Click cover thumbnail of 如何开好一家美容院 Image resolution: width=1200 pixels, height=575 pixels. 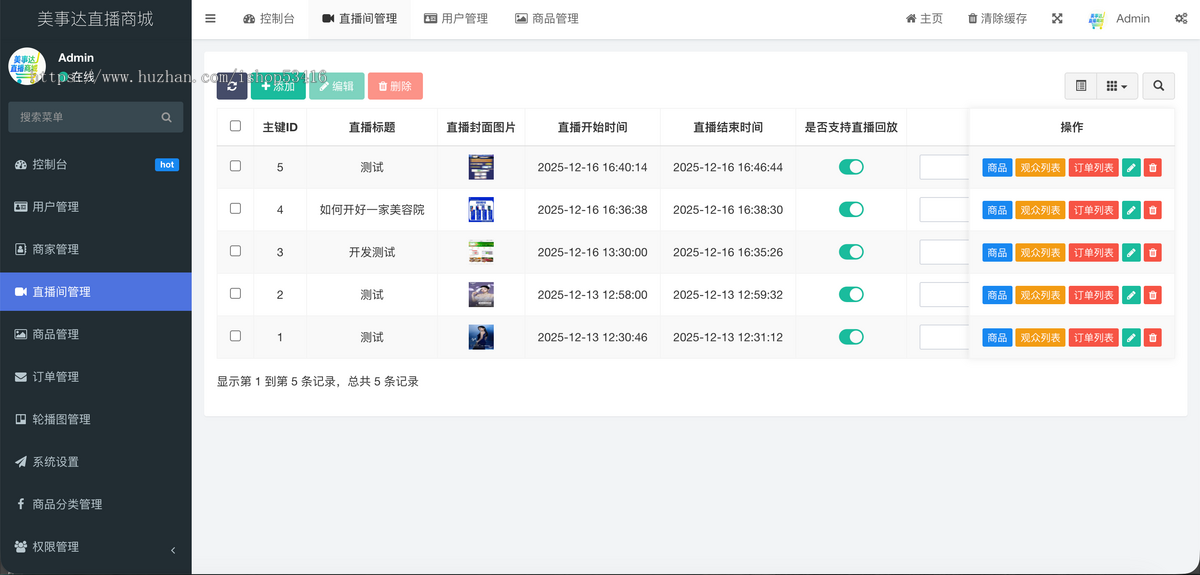(x=481, y=210)
